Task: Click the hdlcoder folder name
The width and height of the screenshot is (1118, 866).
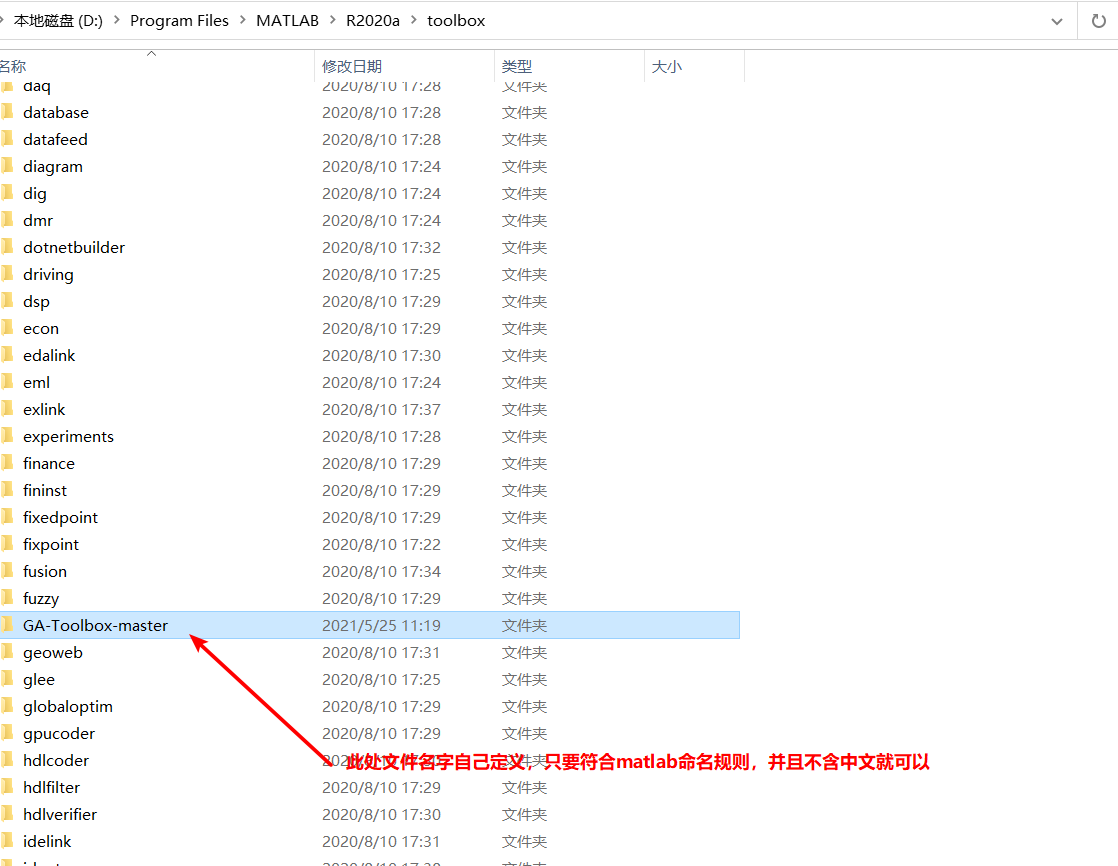Action: coord(56,761)
